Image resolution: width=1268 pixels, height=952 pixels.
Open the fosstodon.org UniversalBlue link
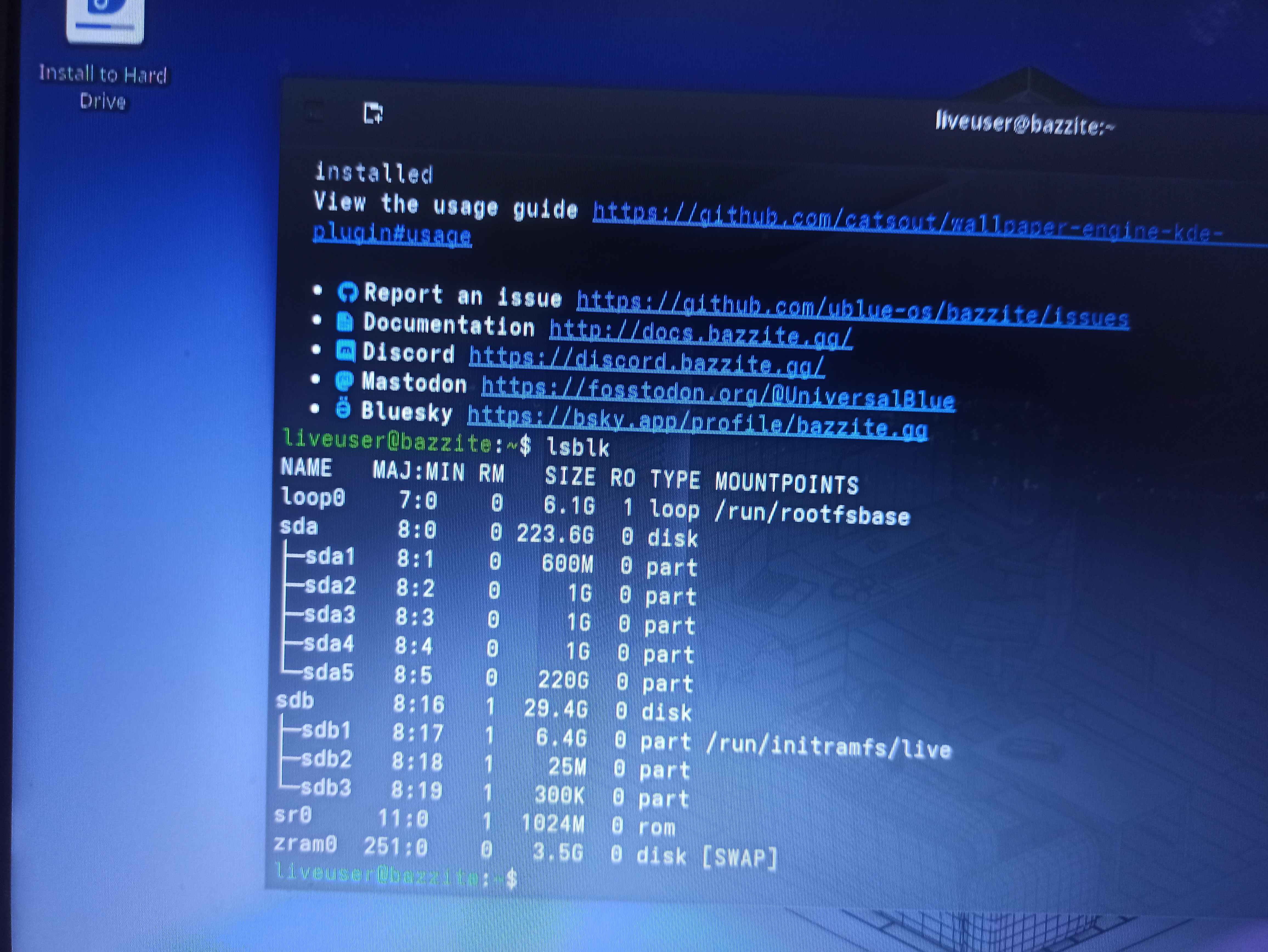tap(718, 393)
